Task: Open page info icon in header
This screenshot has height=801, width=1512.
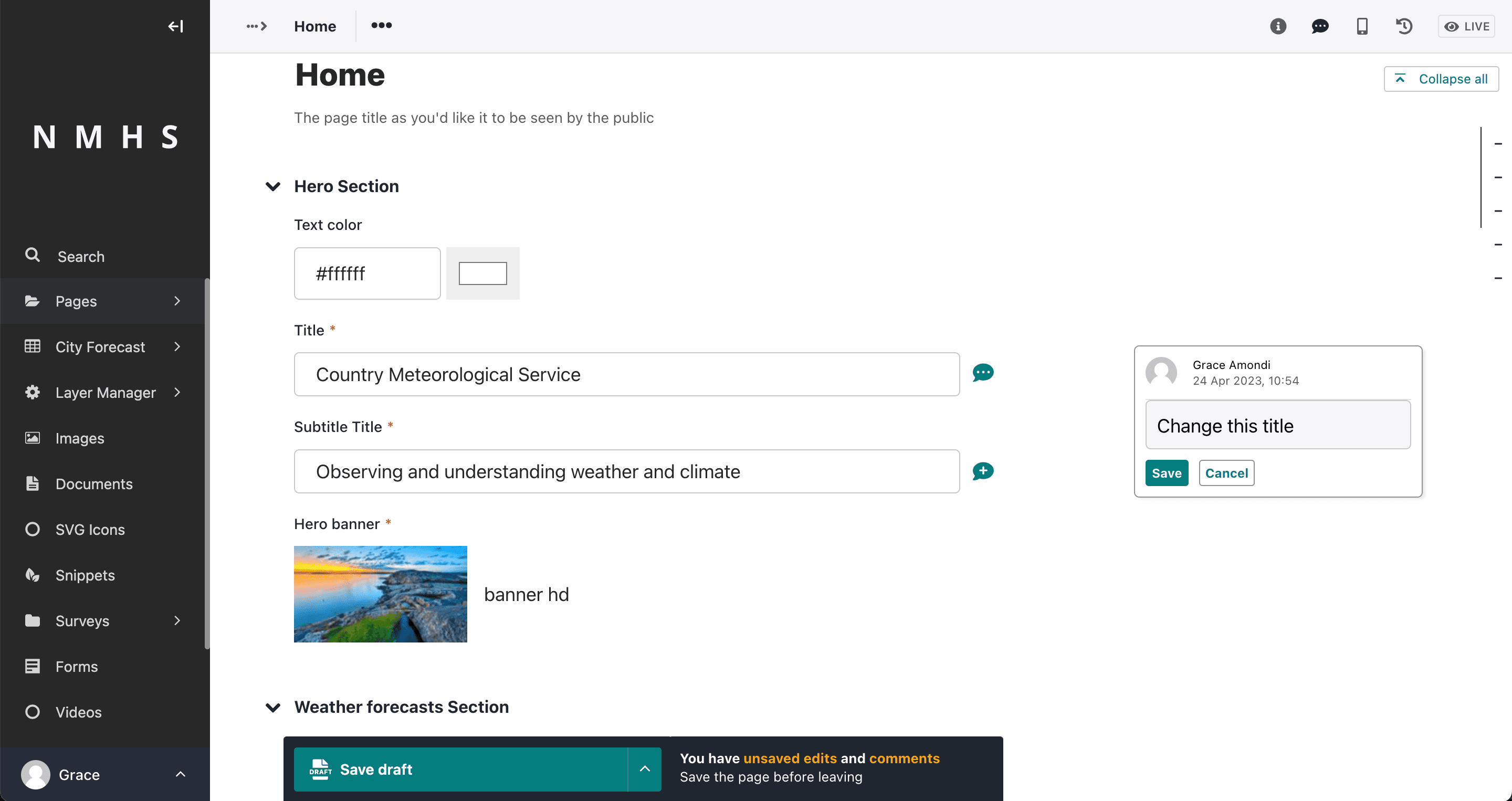Action: point(1278,26)
